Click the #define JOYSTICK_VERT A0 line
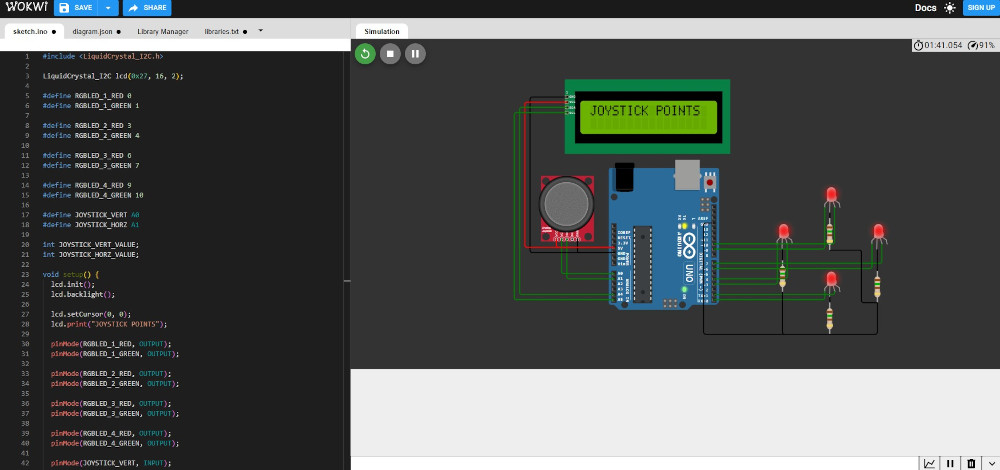Screen dimensions: 1000x470 click(x=91, y=215)
